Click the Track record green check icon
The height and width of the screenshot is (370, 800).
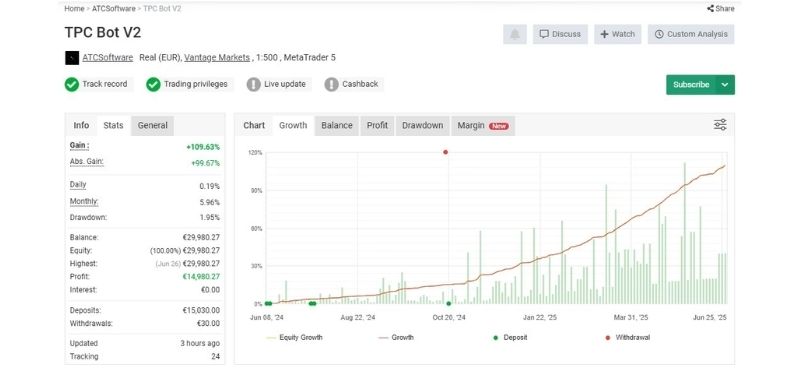(72, 84)
